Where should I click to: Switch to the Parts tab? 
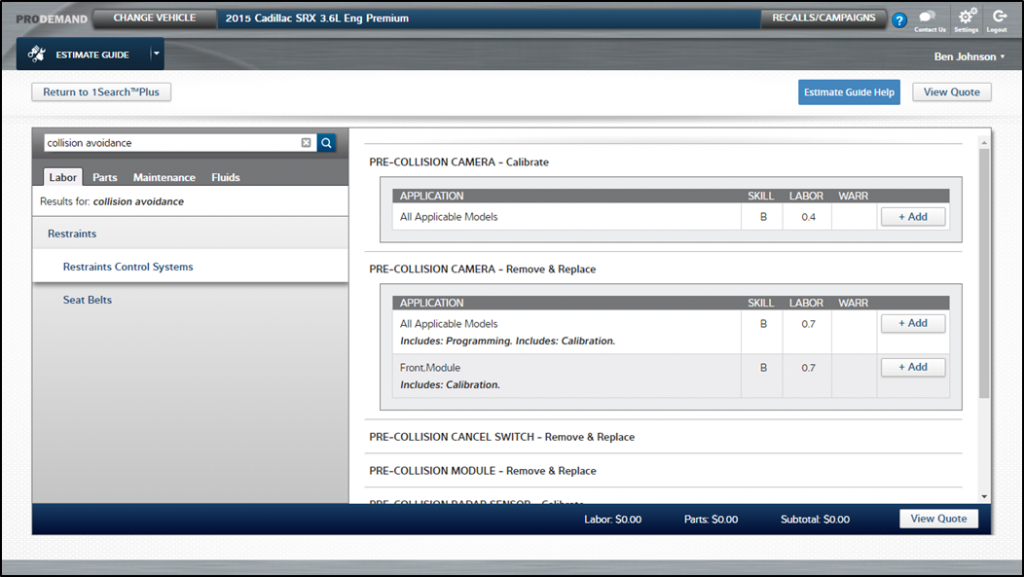pyautogui.click(x=105, y=177)
